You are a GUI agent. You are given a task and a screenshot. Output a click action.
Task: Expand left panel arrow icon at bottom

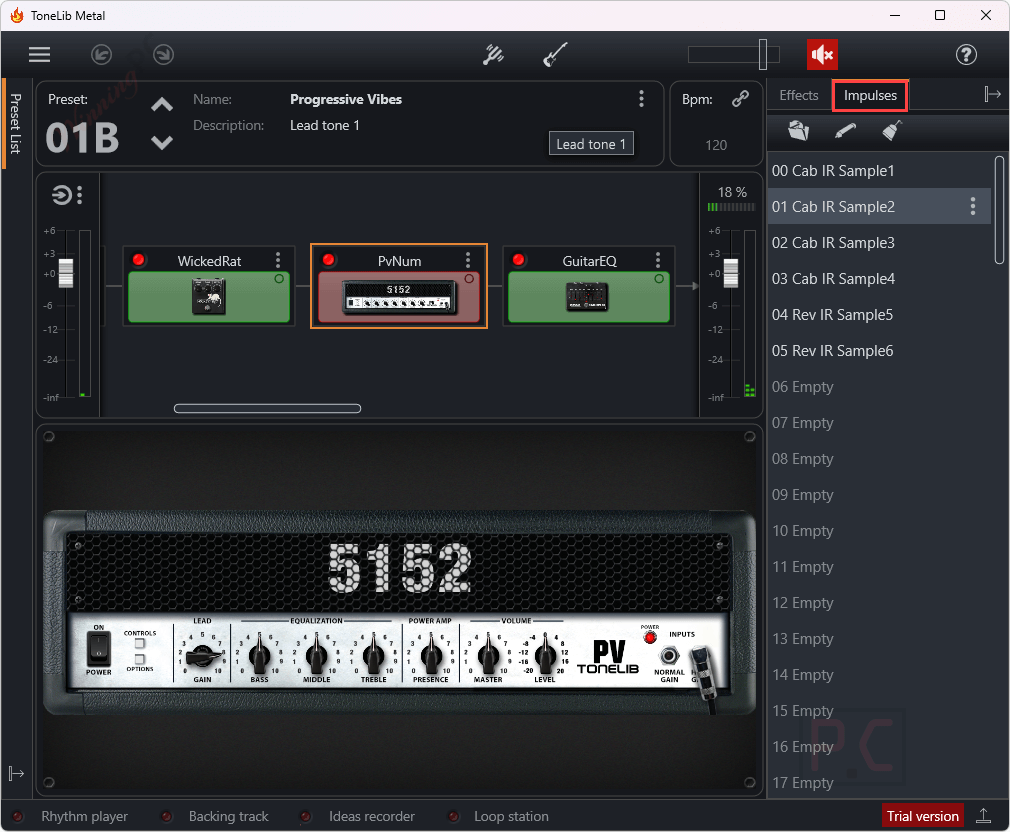tap(16, 773)
